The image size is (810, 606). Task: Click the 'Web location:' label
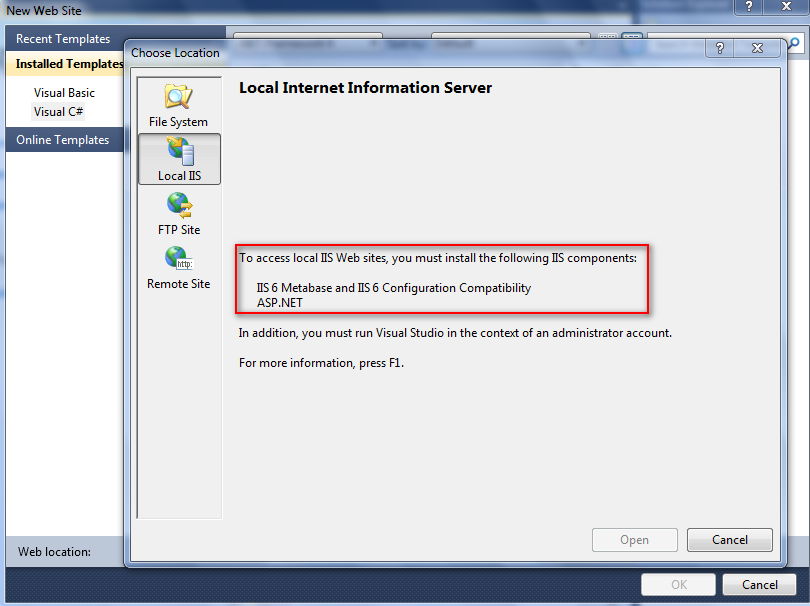click(x=54, y=552)
